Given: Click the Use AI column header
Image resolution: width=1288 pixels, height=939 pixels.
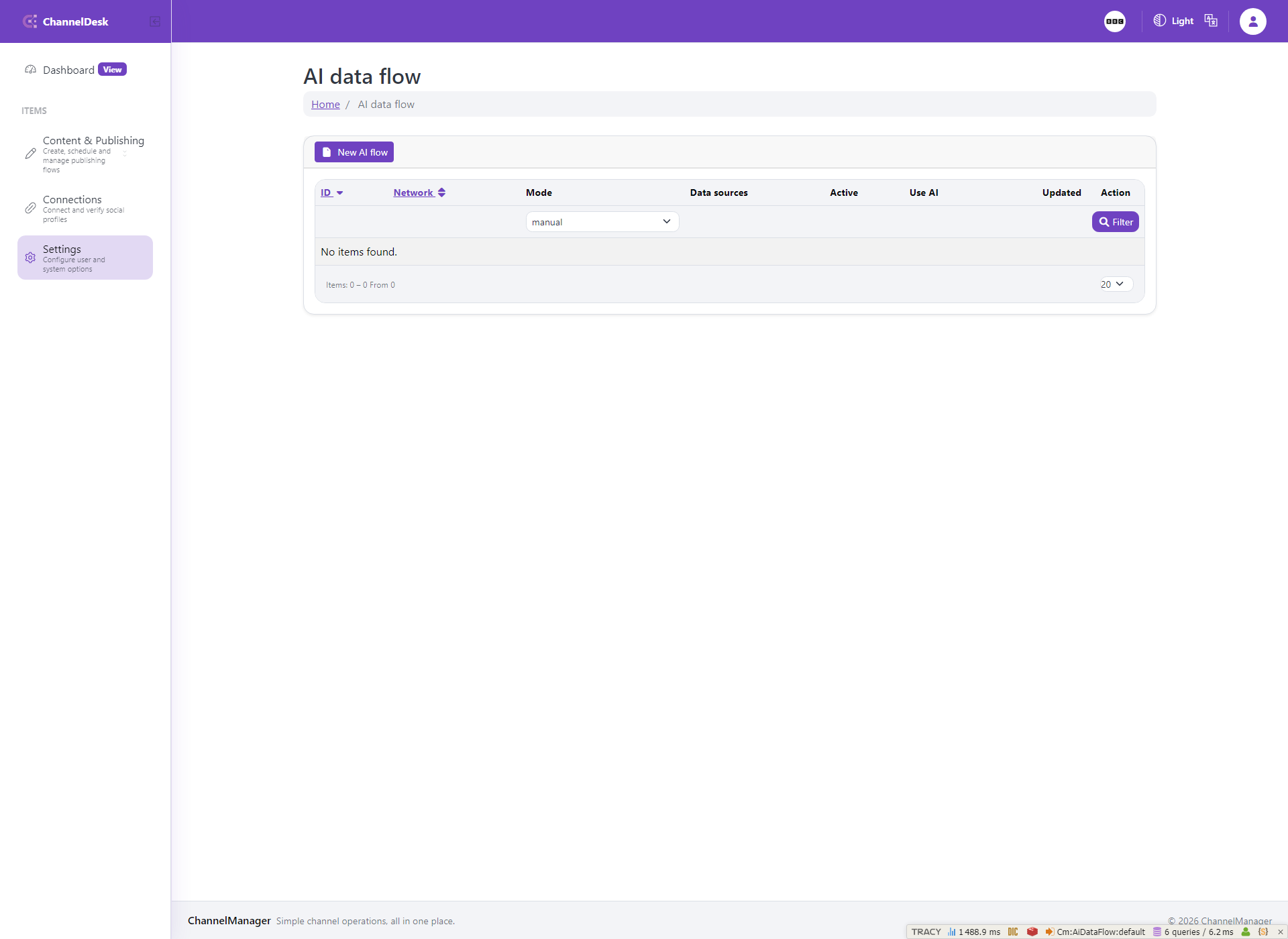Looking at the screenshot, I should [924, 192].
